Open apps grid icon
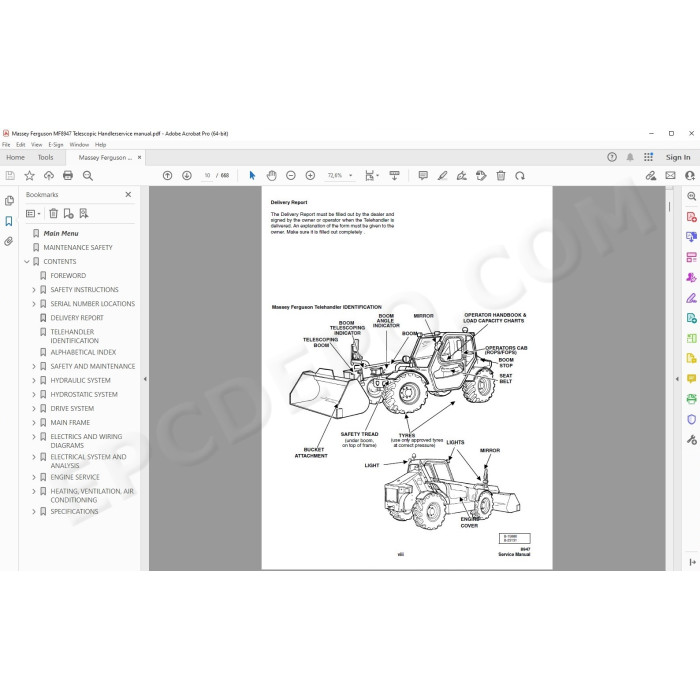Image resolution: width=700 pixels, height=700 pixels. (x=648, y=157)
